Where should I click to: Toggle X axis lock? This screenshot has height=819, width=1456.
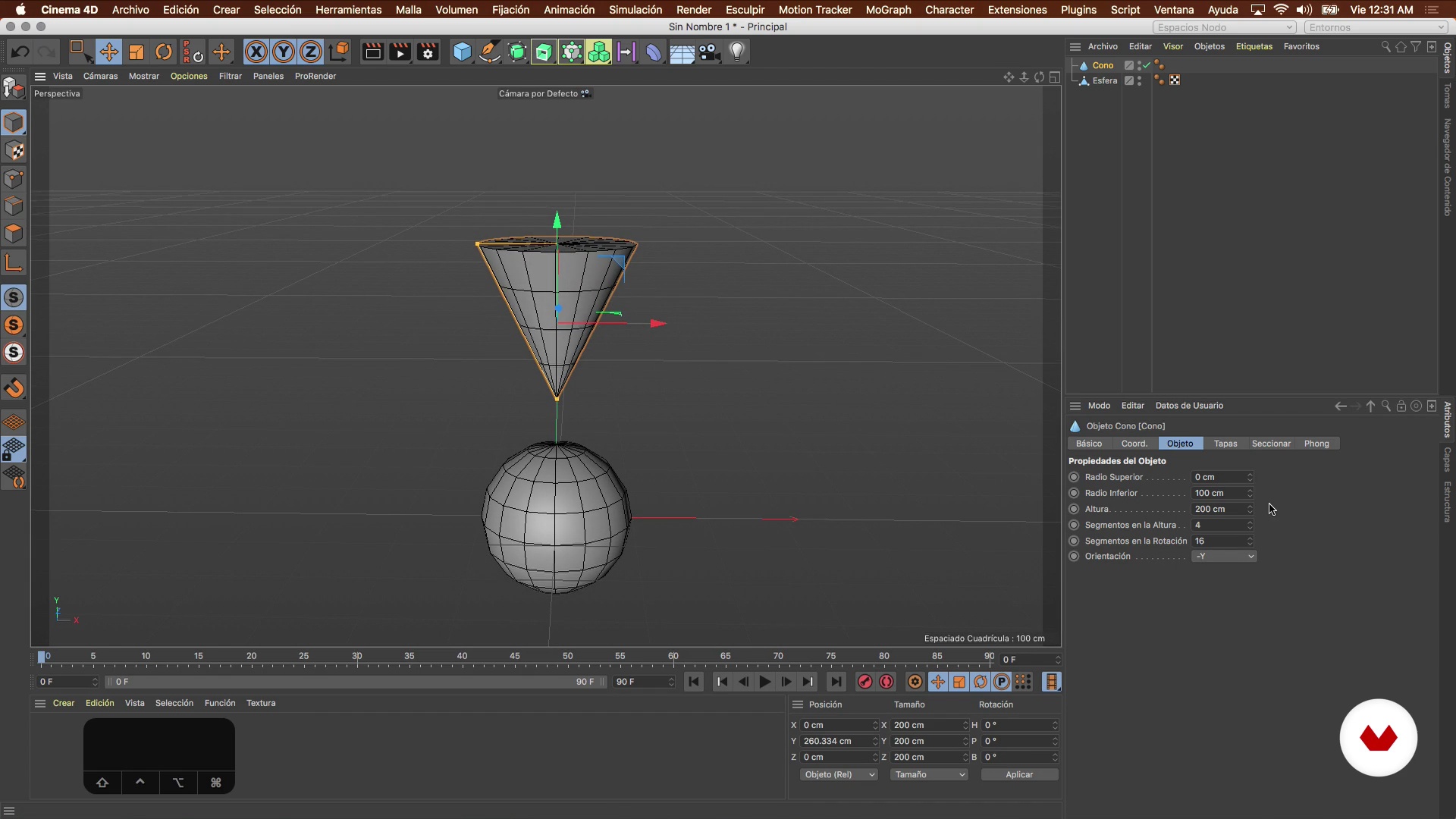(x=256, y=52)
